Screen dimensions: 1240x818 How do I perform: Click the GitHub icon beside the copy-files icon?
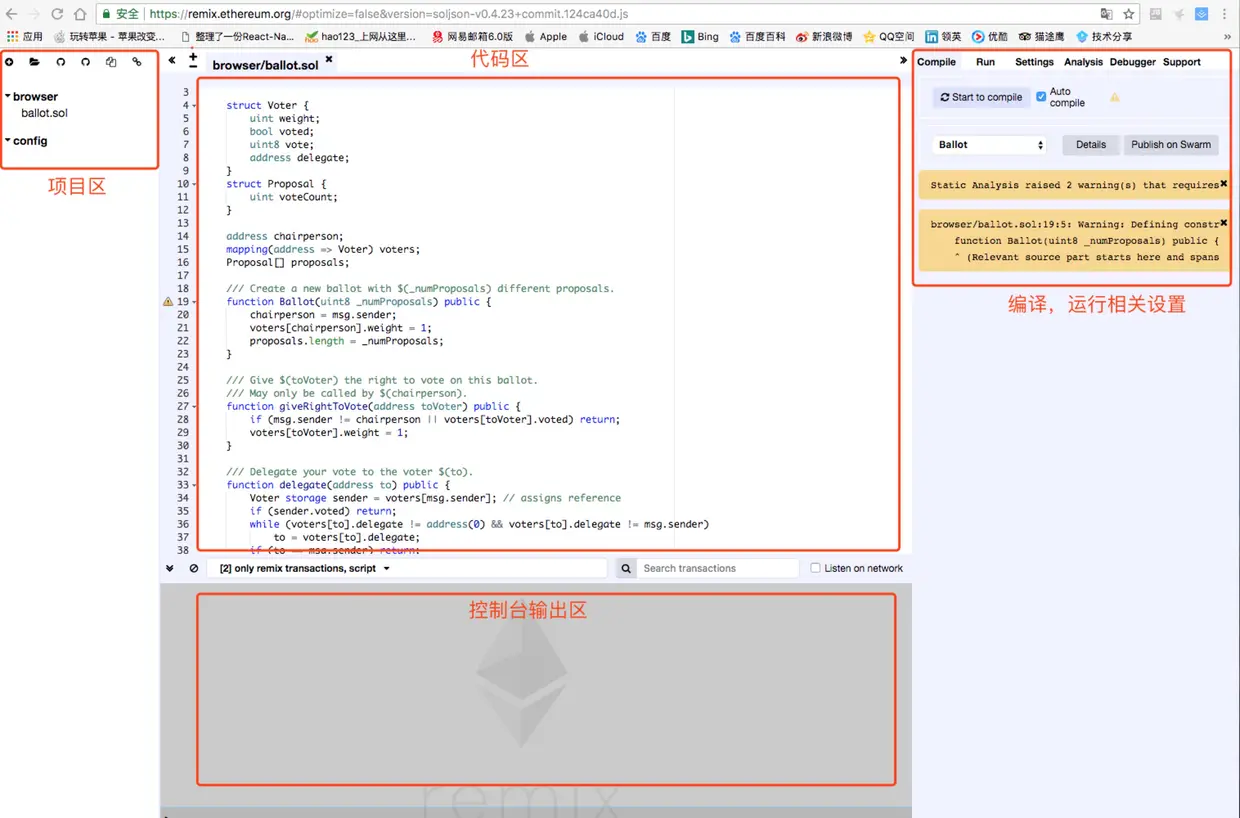(x=85, y=62)
